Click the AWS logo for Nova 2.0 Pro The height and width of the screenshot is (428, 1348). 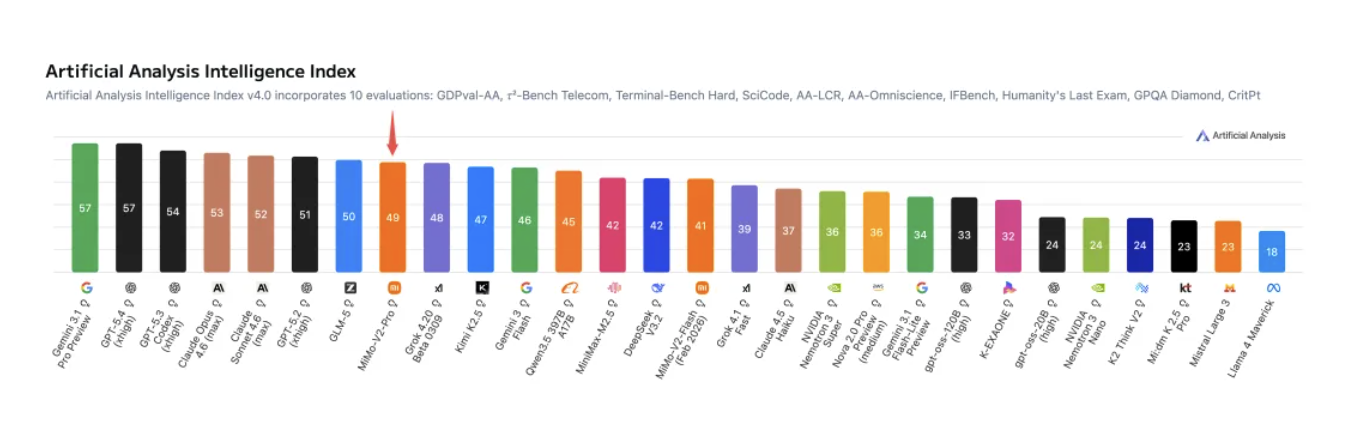(x=877, y=288)
